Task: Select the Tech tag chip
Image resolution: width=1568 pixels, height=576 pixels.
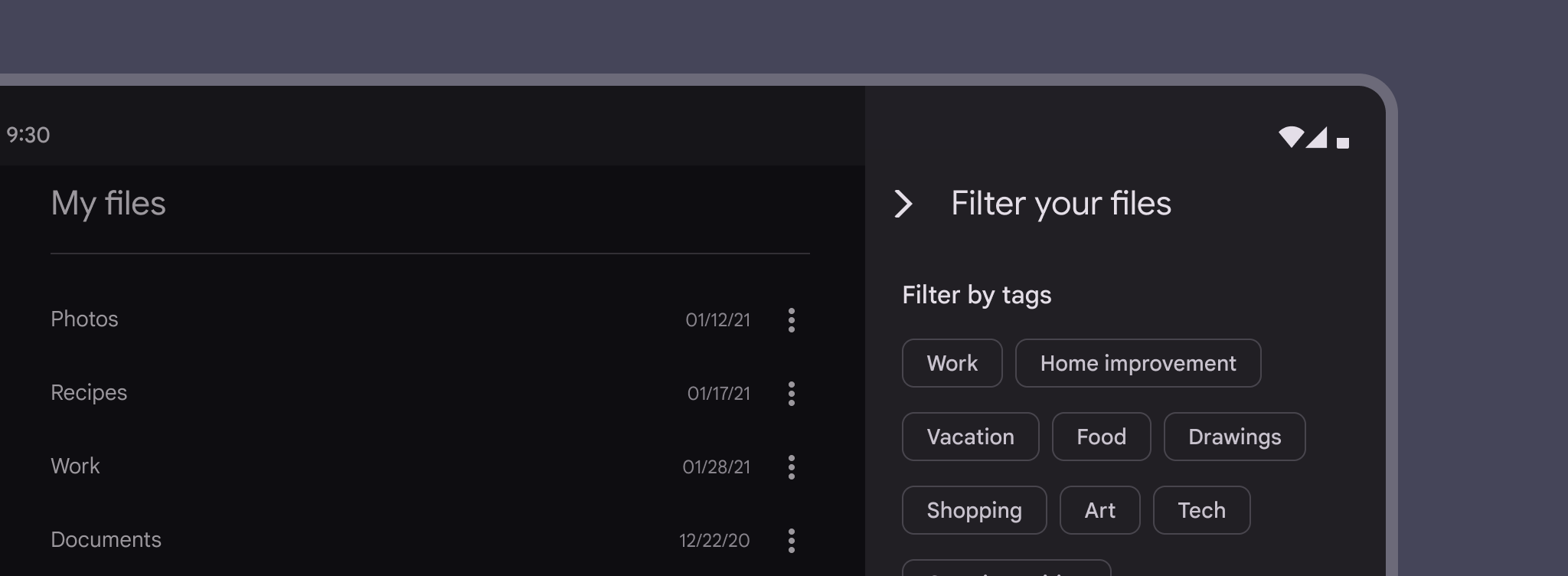Action: [x=1201, y=510]
